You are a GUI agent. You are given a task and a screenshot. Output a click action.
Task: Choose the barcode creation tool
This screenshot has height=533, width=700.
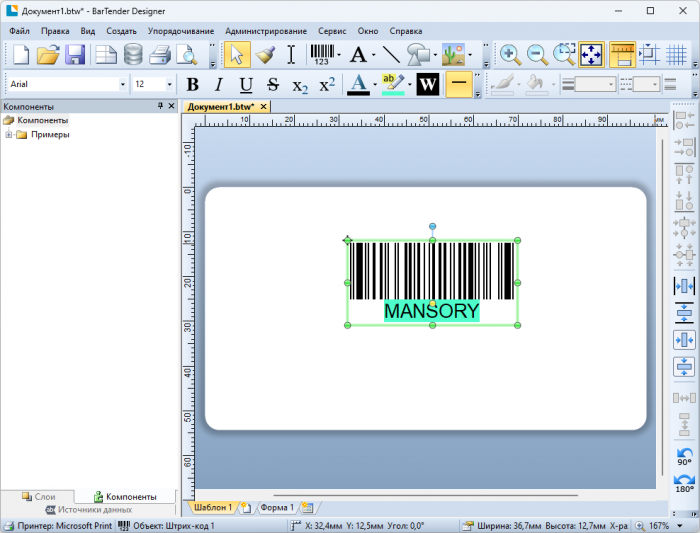click(322, 55)
